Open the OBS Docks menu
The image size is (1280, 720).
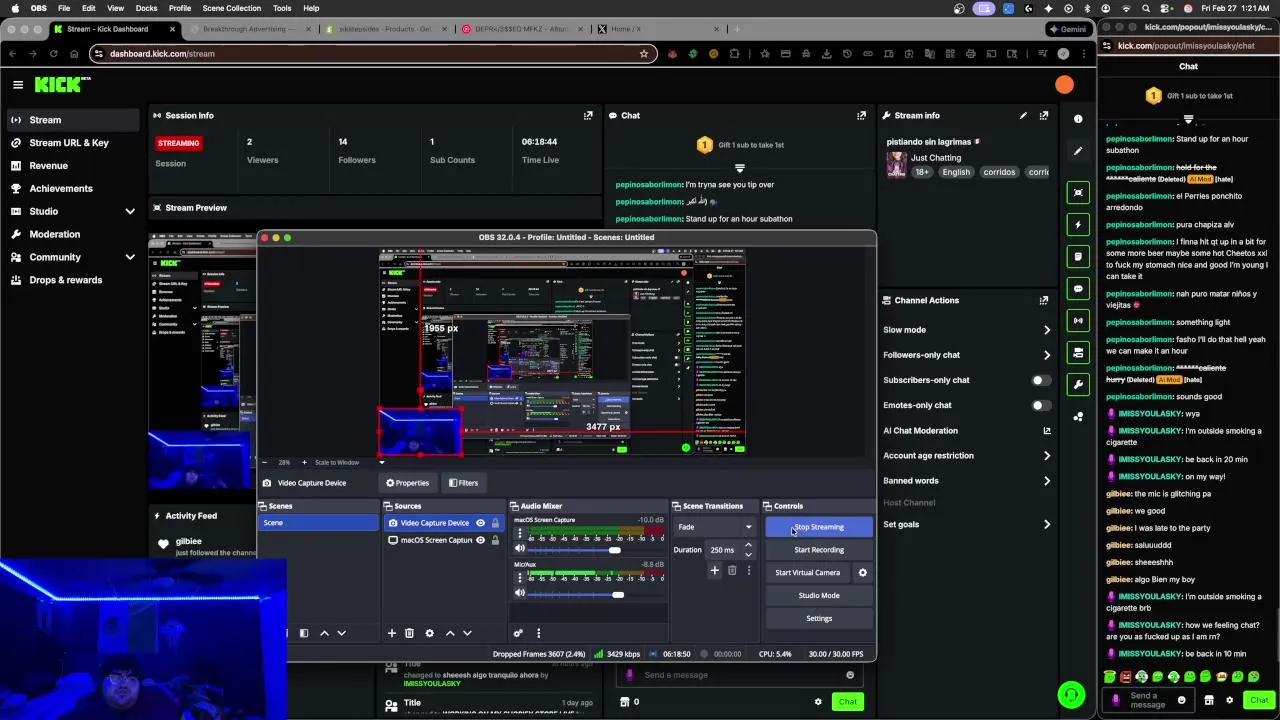click(146, 8)
